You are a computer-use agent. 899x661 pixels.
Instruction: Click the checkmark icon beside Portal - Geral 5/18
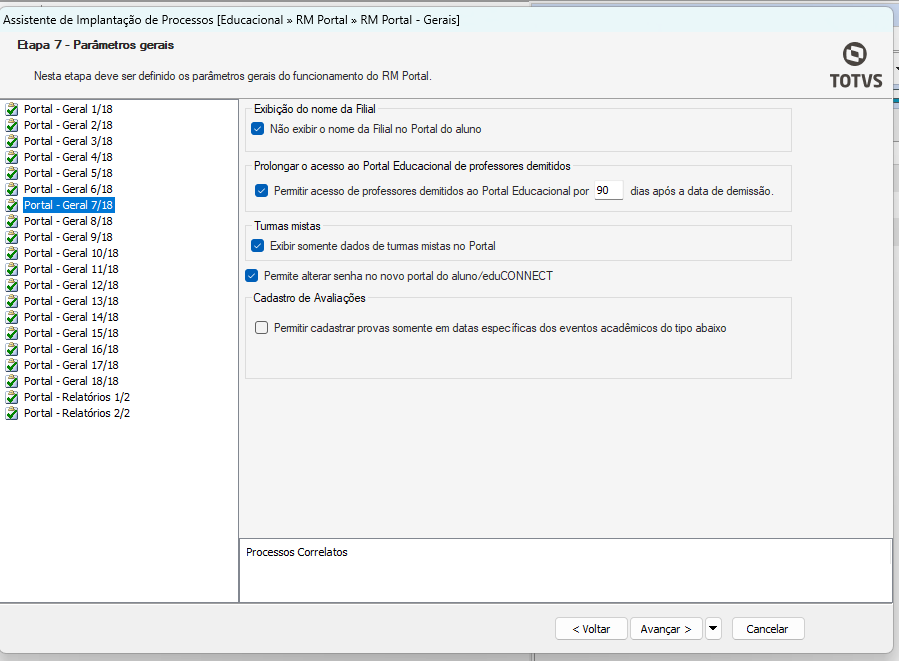pos(13,173)
